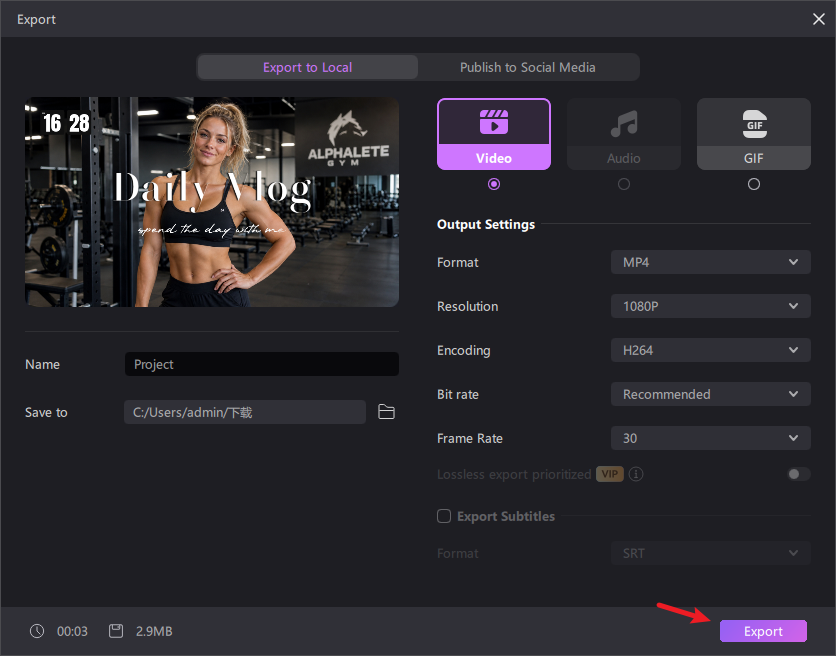
Task: Click the Output Settings heading
Action: 486,225
